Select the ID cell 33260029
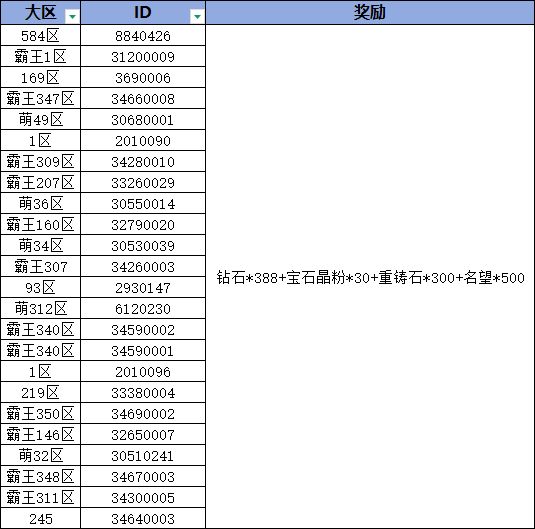The image size is (535, 529). (143, 182)
